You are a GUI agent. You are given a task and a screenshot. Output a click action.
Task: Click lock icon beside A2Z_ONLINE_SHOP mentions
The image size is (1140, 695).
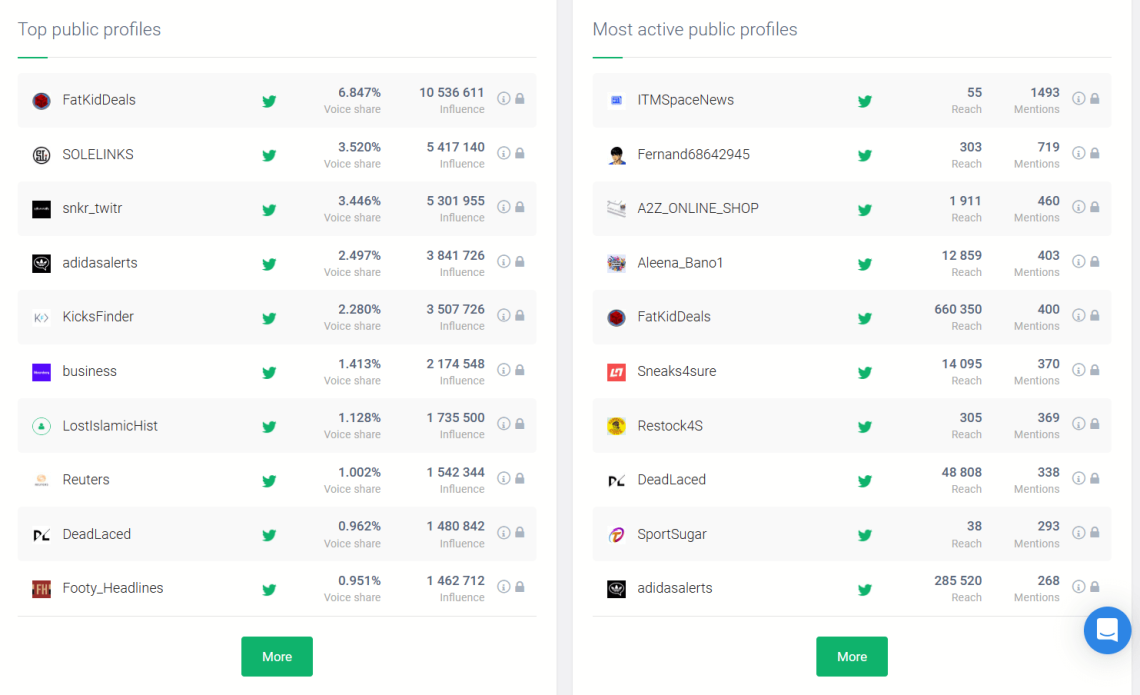click(1095, 207)
